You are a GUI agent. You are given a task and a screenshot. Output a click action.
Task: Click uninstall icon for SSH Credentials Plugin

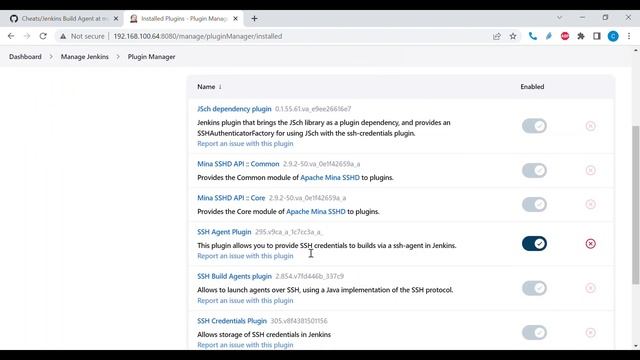590,333
